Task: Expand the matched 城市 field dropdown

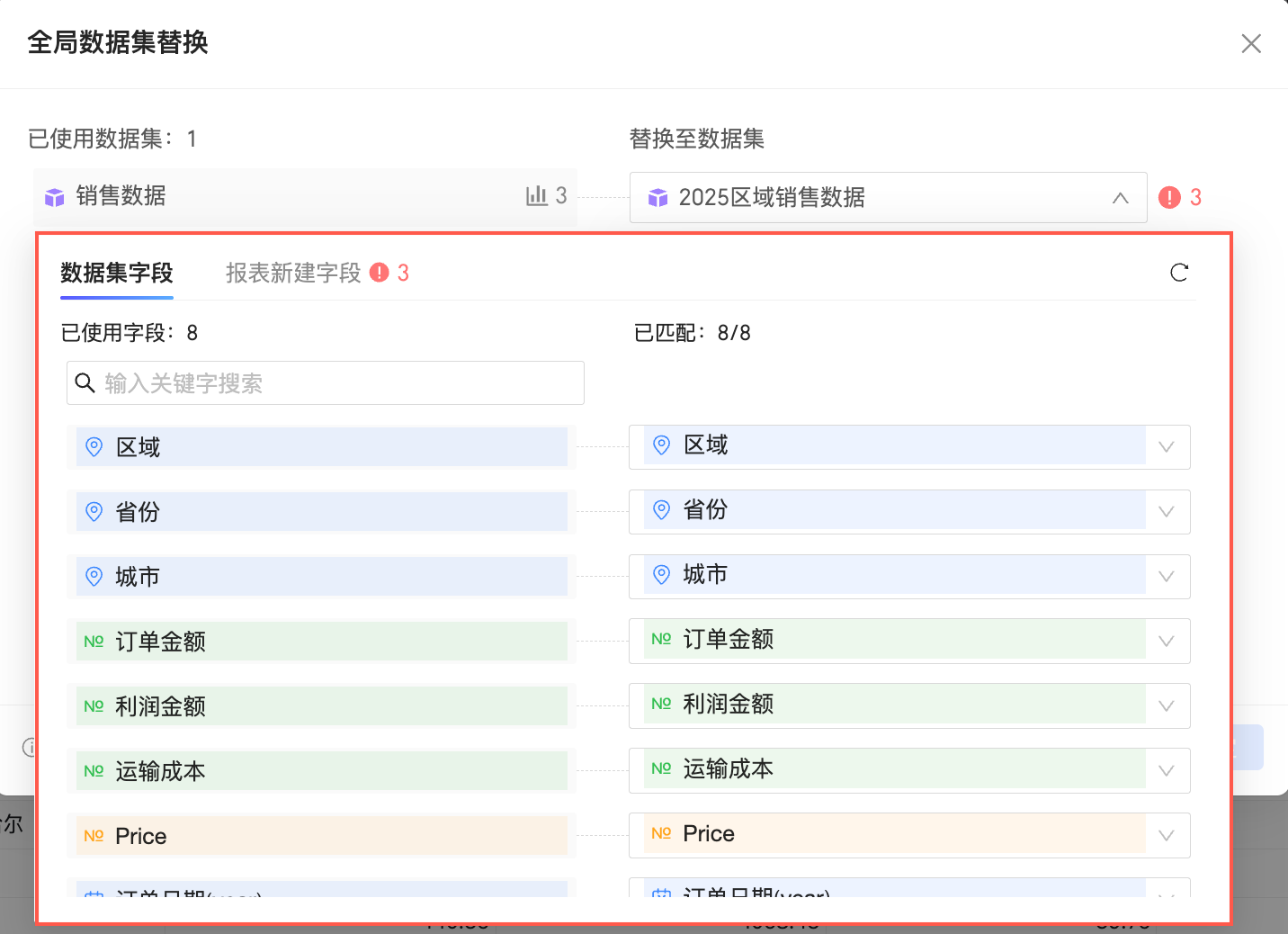Action: 1167,577
